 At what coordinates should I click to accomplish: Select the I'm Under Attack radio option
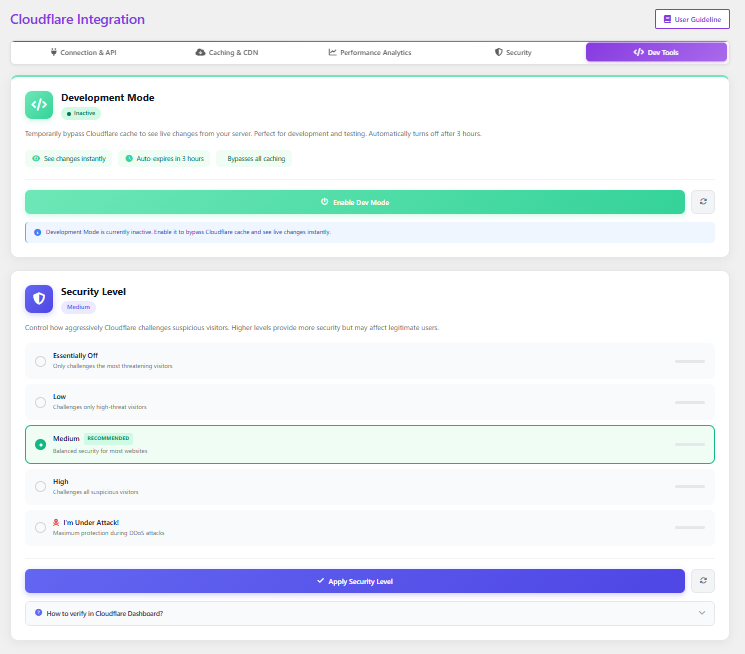coord(40,528)
